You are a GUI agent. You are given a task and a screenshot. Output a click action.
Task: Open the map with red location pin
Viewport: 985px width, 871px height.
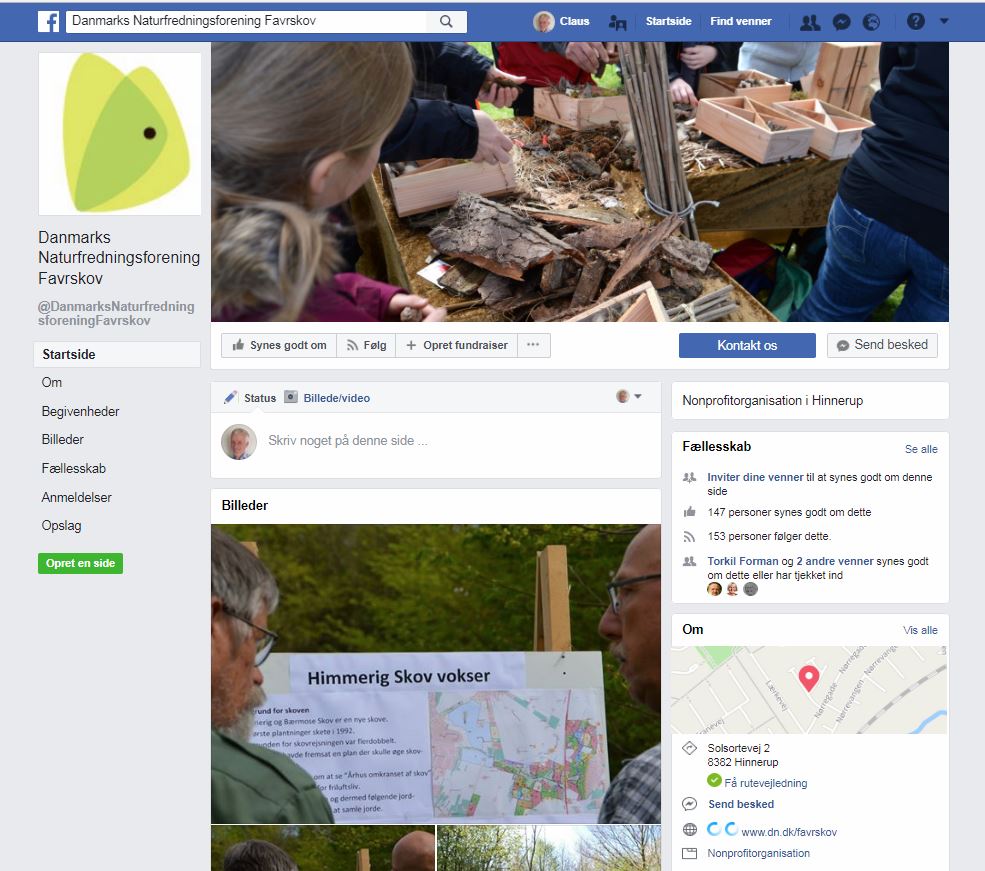pos(809,690)
